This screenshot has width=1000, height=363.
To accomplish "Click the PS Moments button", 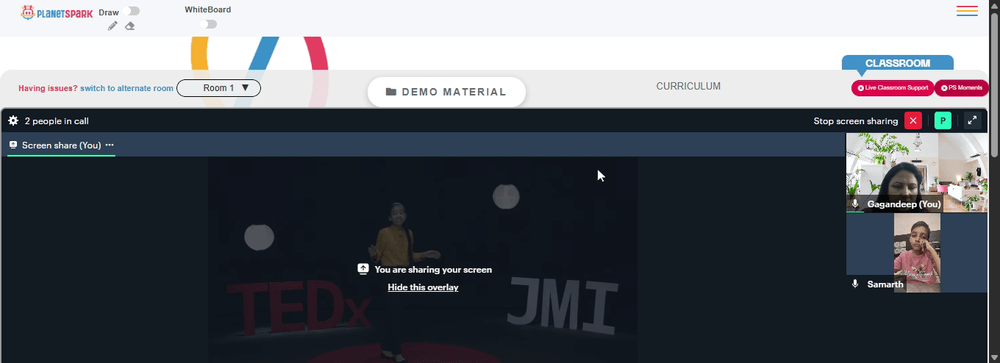I will [x=962, y=88].
